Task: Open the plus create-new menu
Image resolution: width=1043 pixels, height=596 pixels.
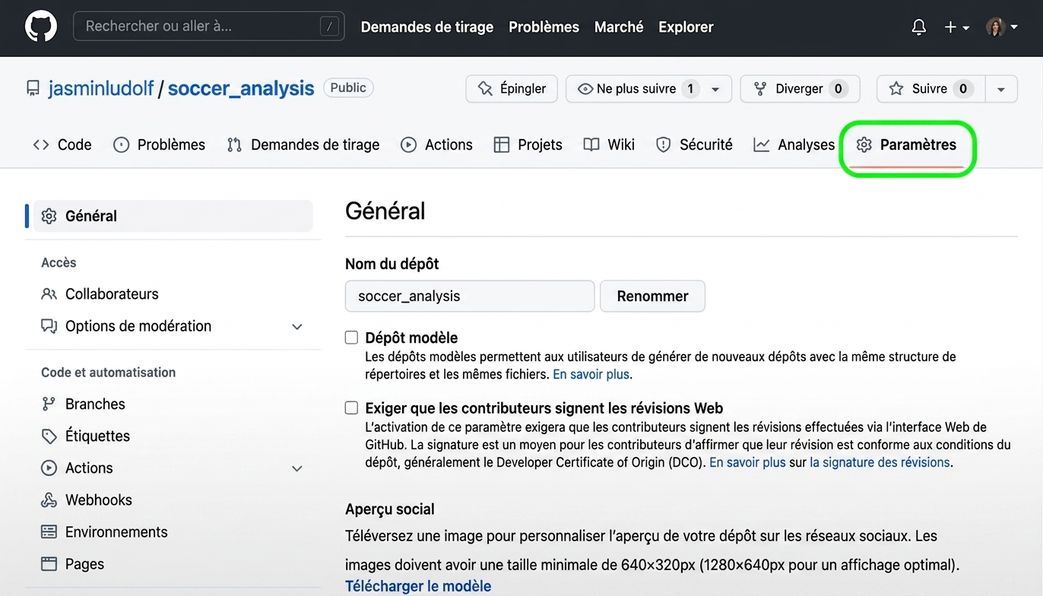Action: click(x=957, y=27)
